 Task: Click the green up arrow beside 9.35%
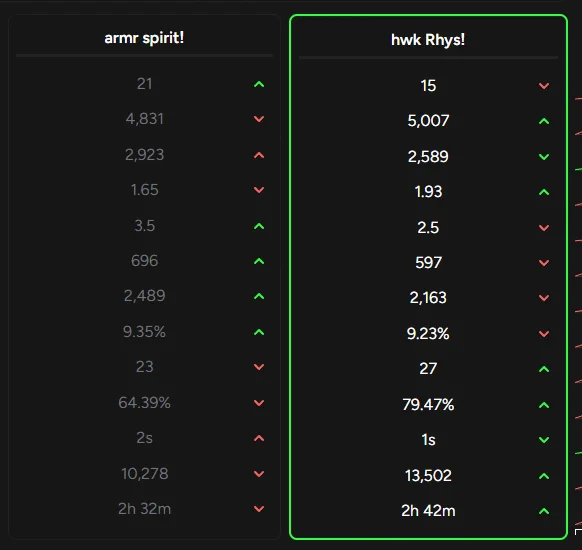point(259,332)
